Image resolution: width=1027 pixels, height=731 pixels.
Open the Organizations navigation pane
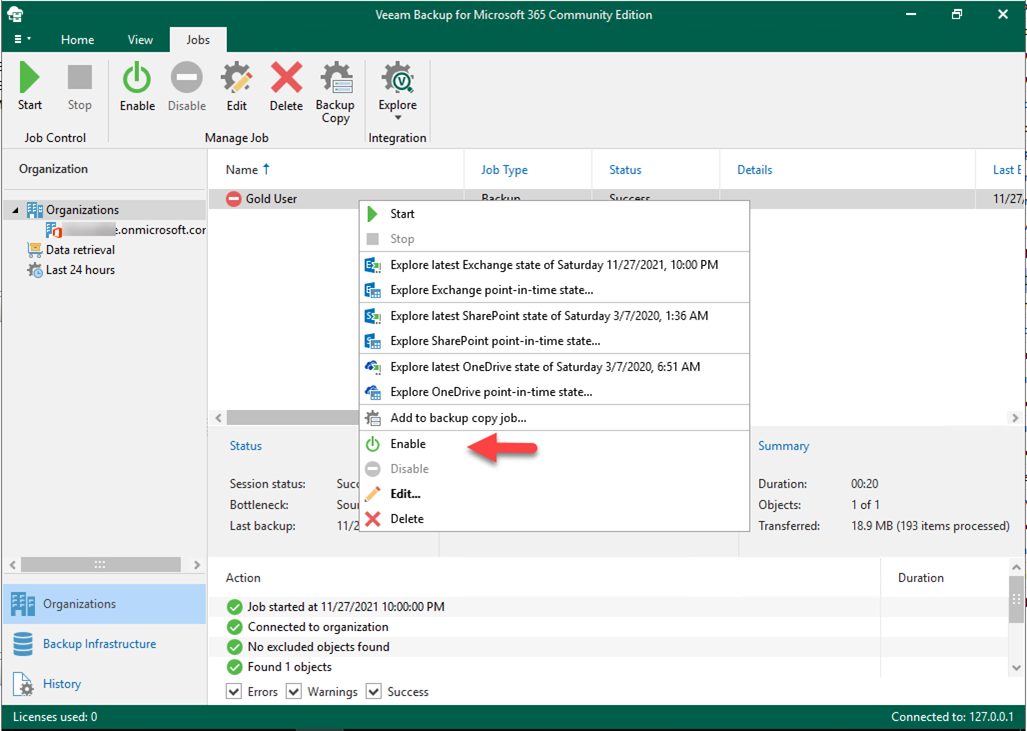pos(104,604)
